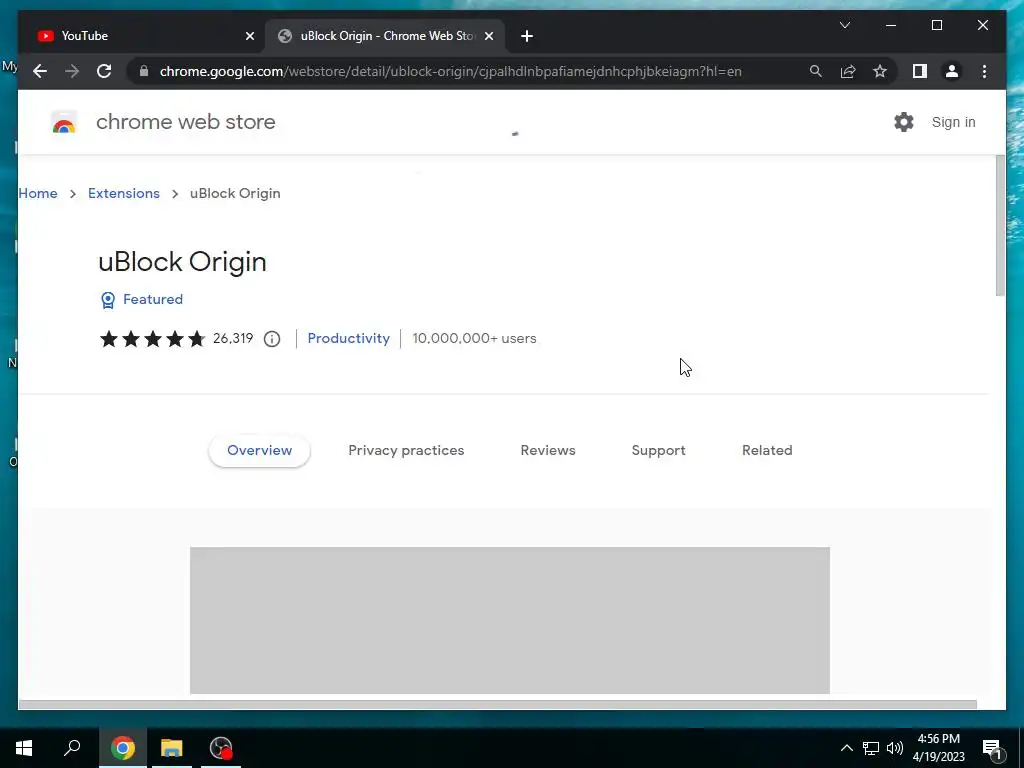Share this page via the share icon
The height and width of the screenshot is (768, 1024).
848,71
